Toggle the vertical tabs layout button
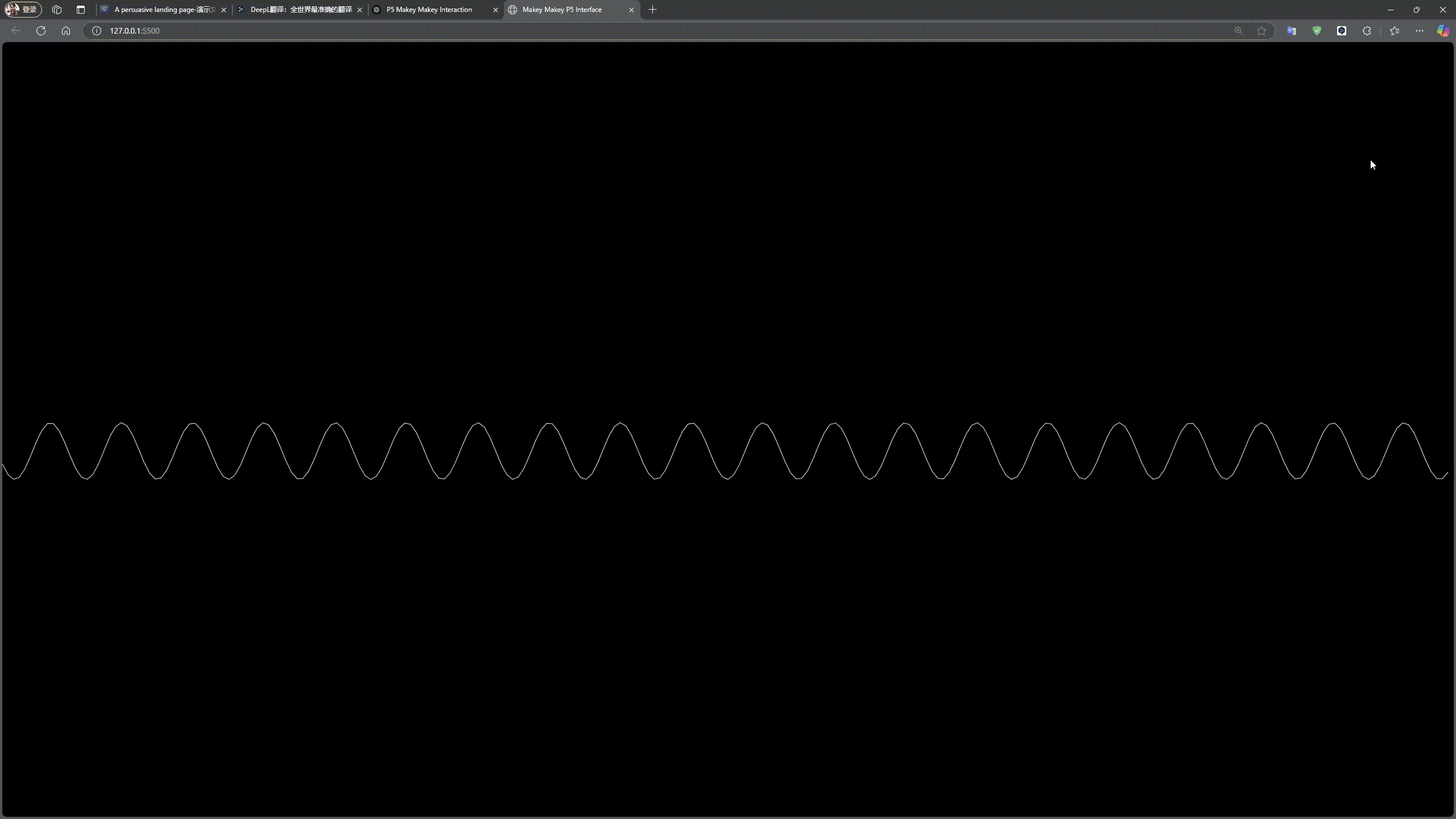 pos(81,10)
